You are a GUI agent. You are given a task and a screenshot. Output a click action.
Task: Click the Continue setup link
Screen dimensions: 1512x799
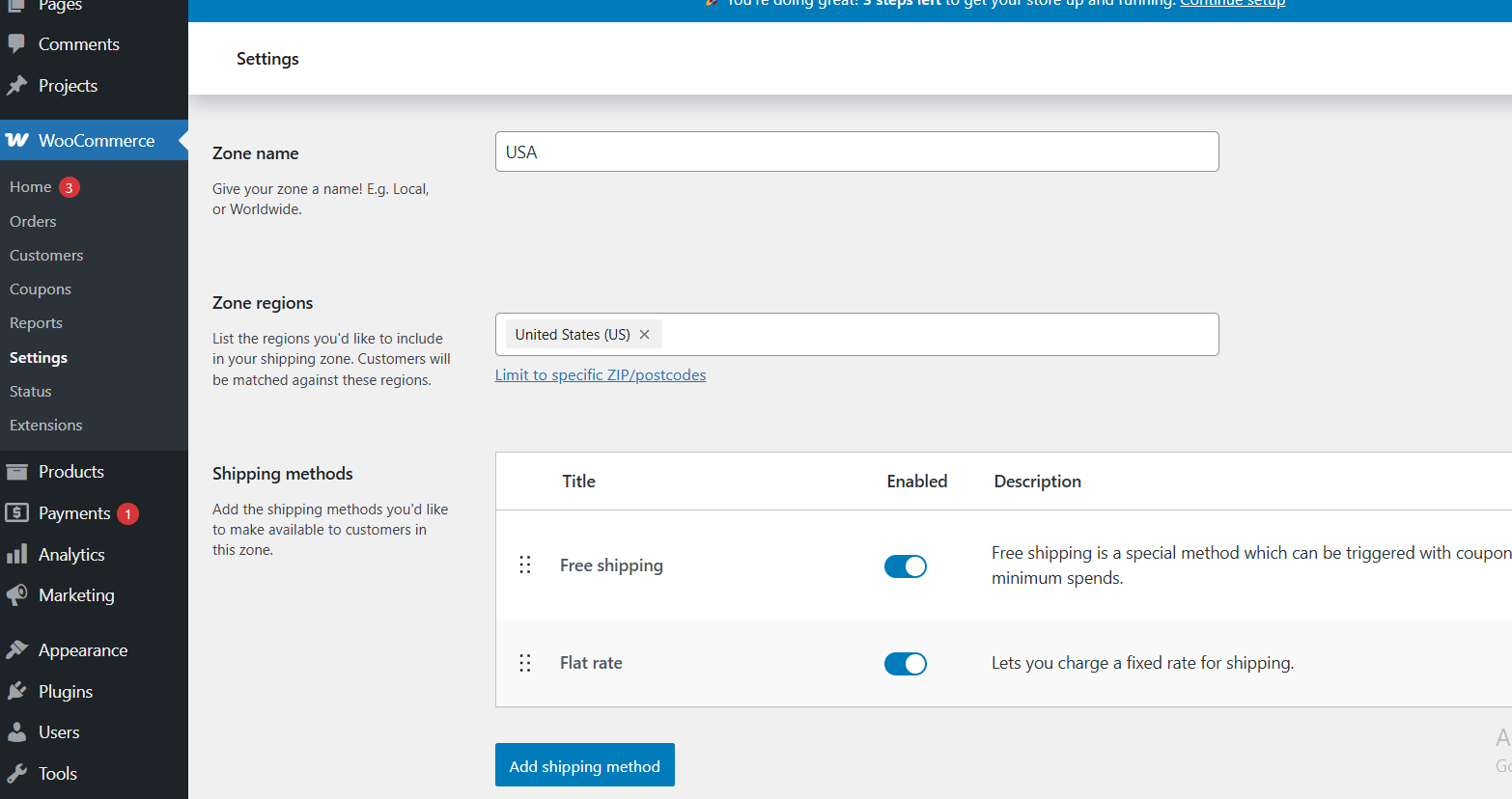[1233, 4]
